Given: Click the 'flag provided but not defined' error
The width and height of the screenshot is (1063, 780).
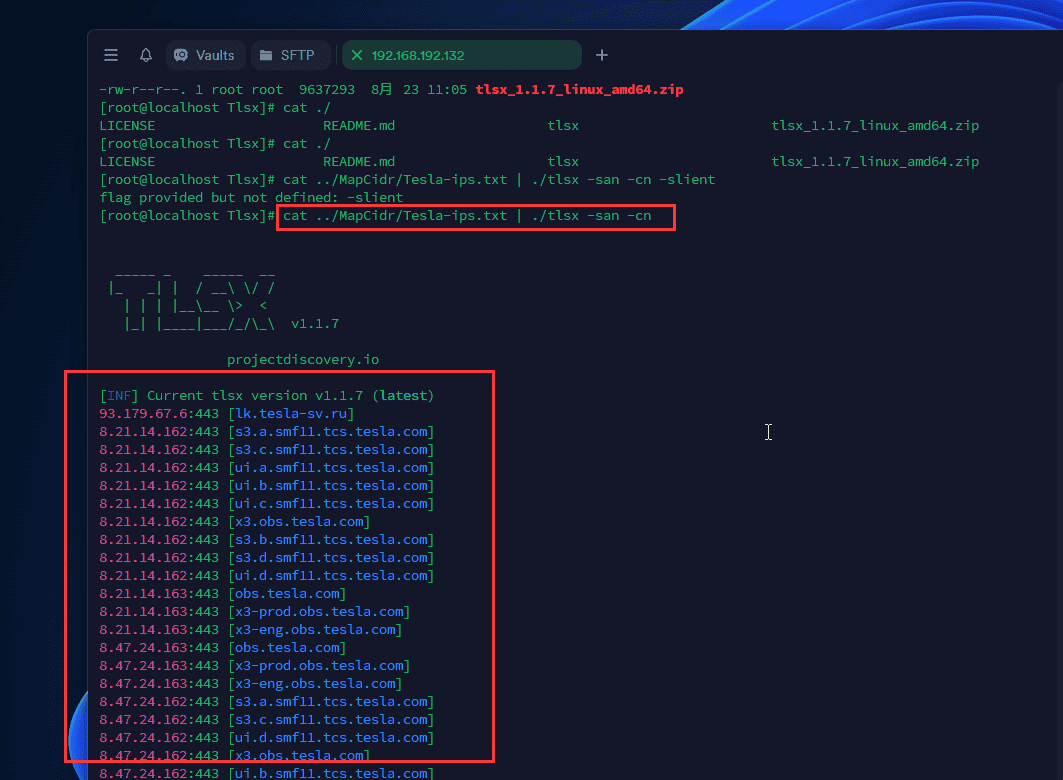Looking at the screenshot, I should click(x=251, y=198).
